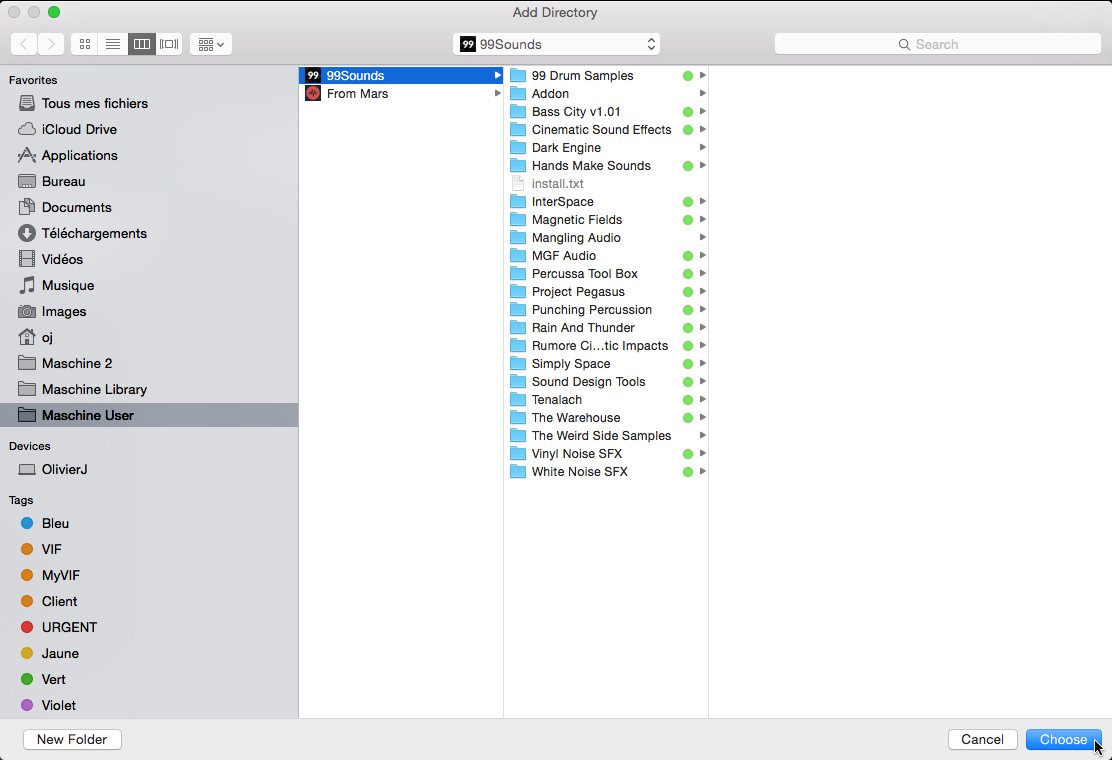
Task: Switch to list view in the toolbar
Action: (113, 44)
